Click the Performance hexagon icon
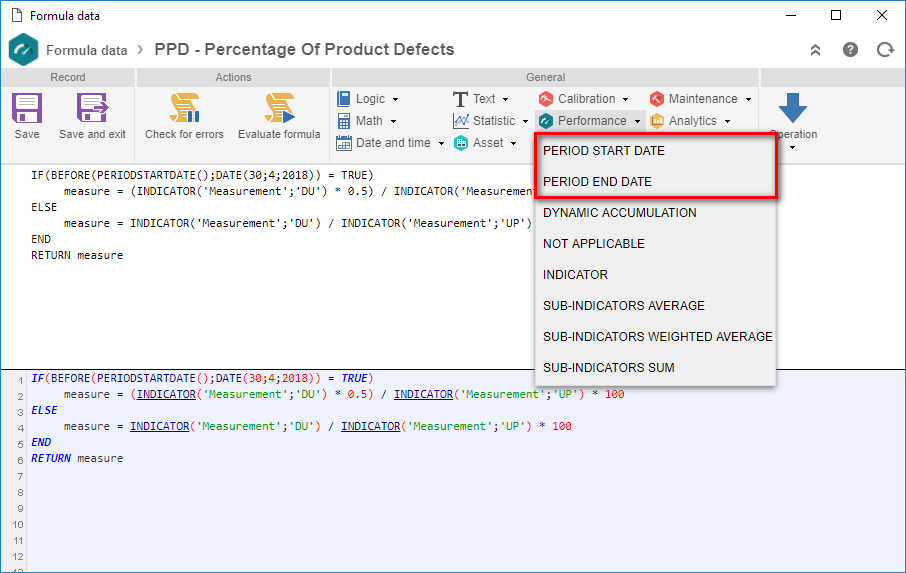The height and width of the screenshot is (573, 906). [x=545, y=121]
